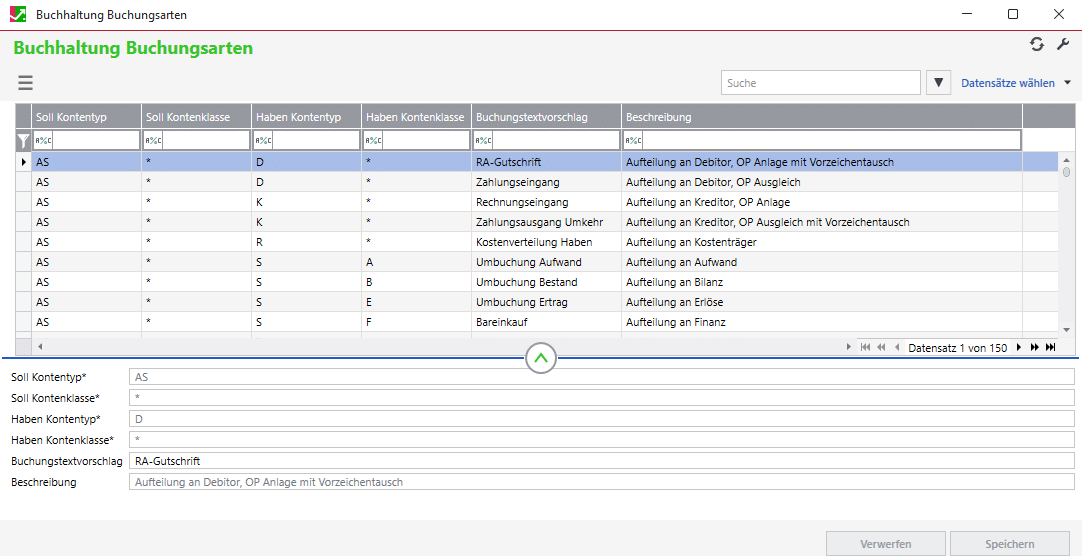The width and height of the screenshot is (1084, 556).
Task: Click the Buchungstextvorschlag detail field RA-Gutschrift
Action: (x=601, y=461)
